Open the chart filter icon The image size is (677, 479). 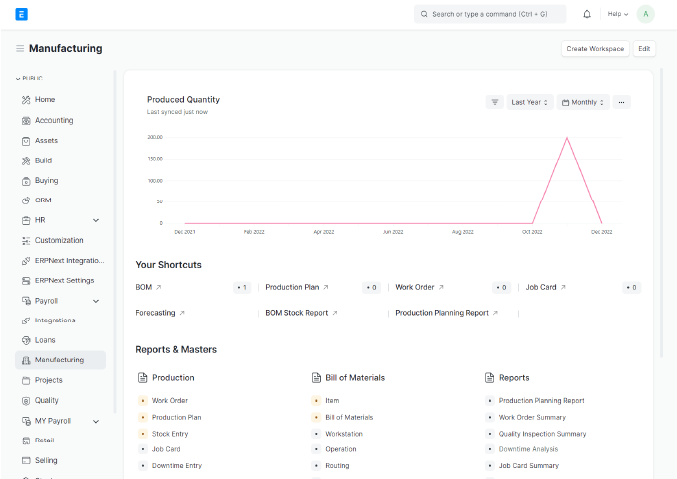(495, 102)
